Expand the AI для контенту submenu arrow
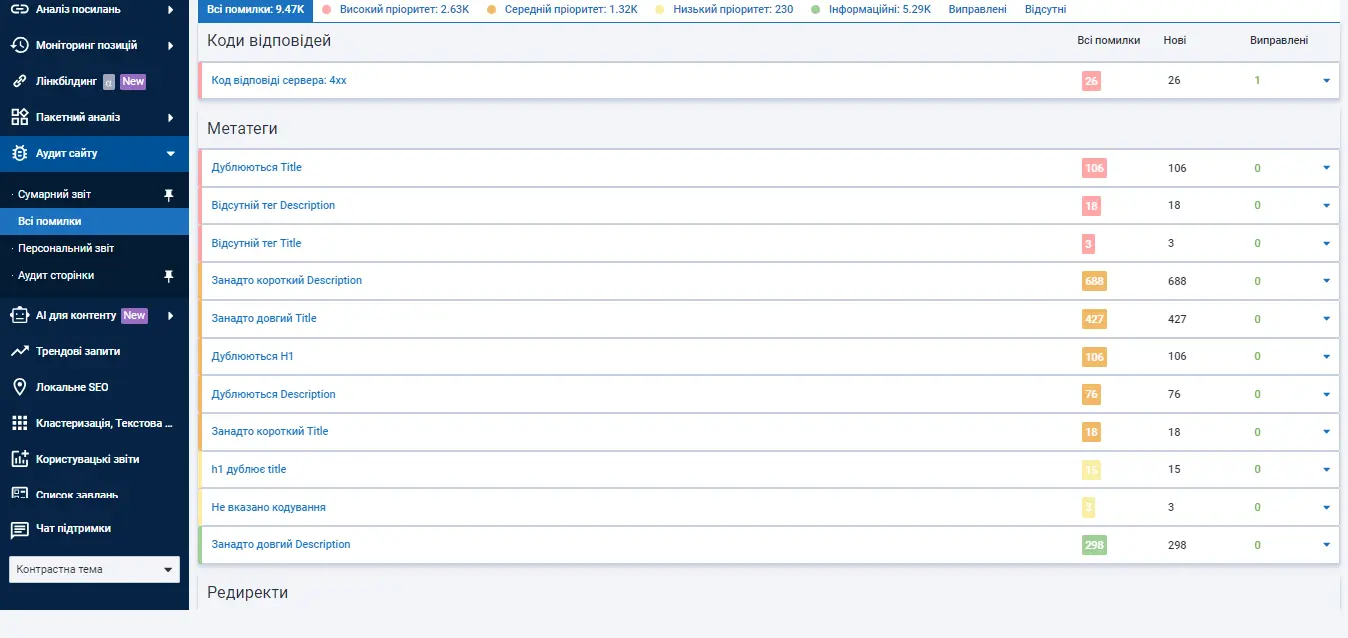 coord(171,315)
